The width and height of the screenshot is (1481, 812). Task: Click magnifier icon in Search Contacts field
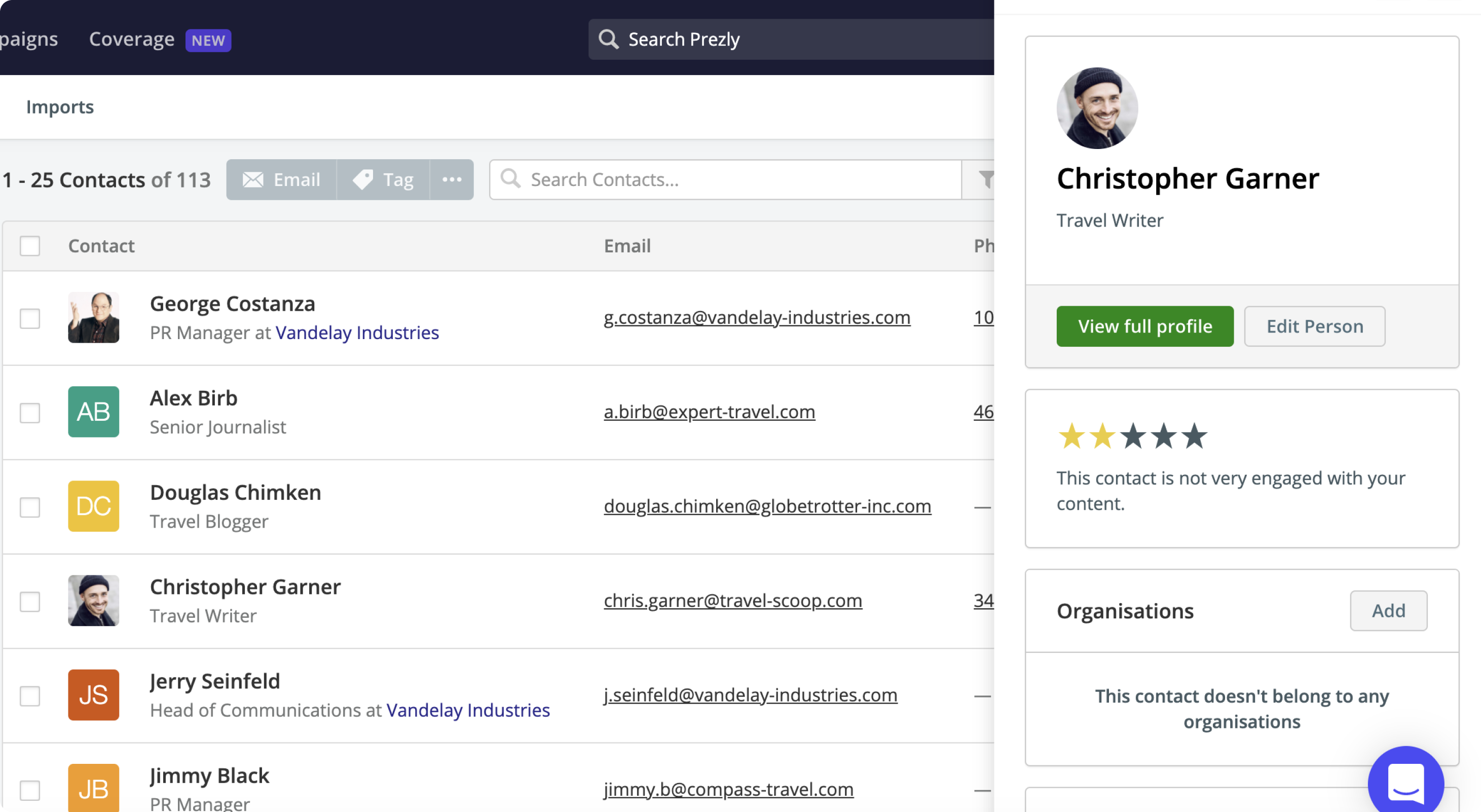coord(510,179)
